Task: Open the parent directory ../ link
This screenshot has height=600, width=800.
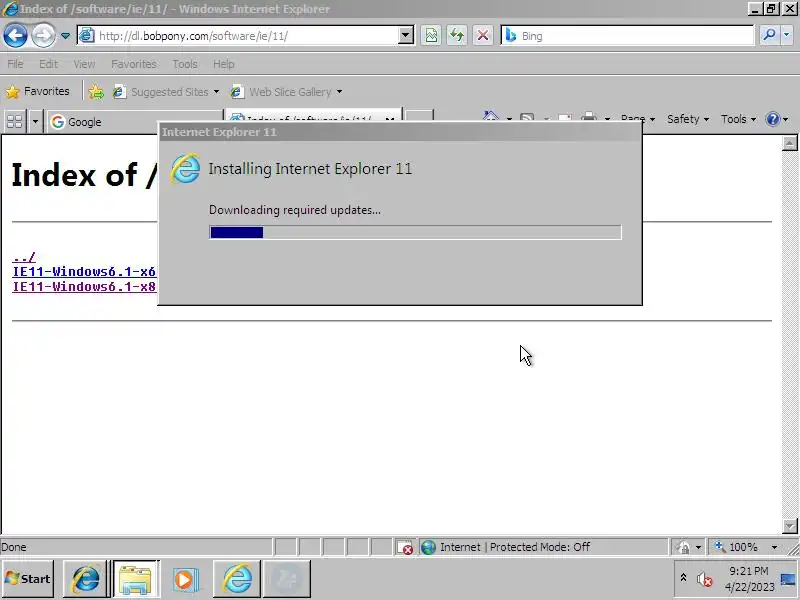Action: click(24, 257)
